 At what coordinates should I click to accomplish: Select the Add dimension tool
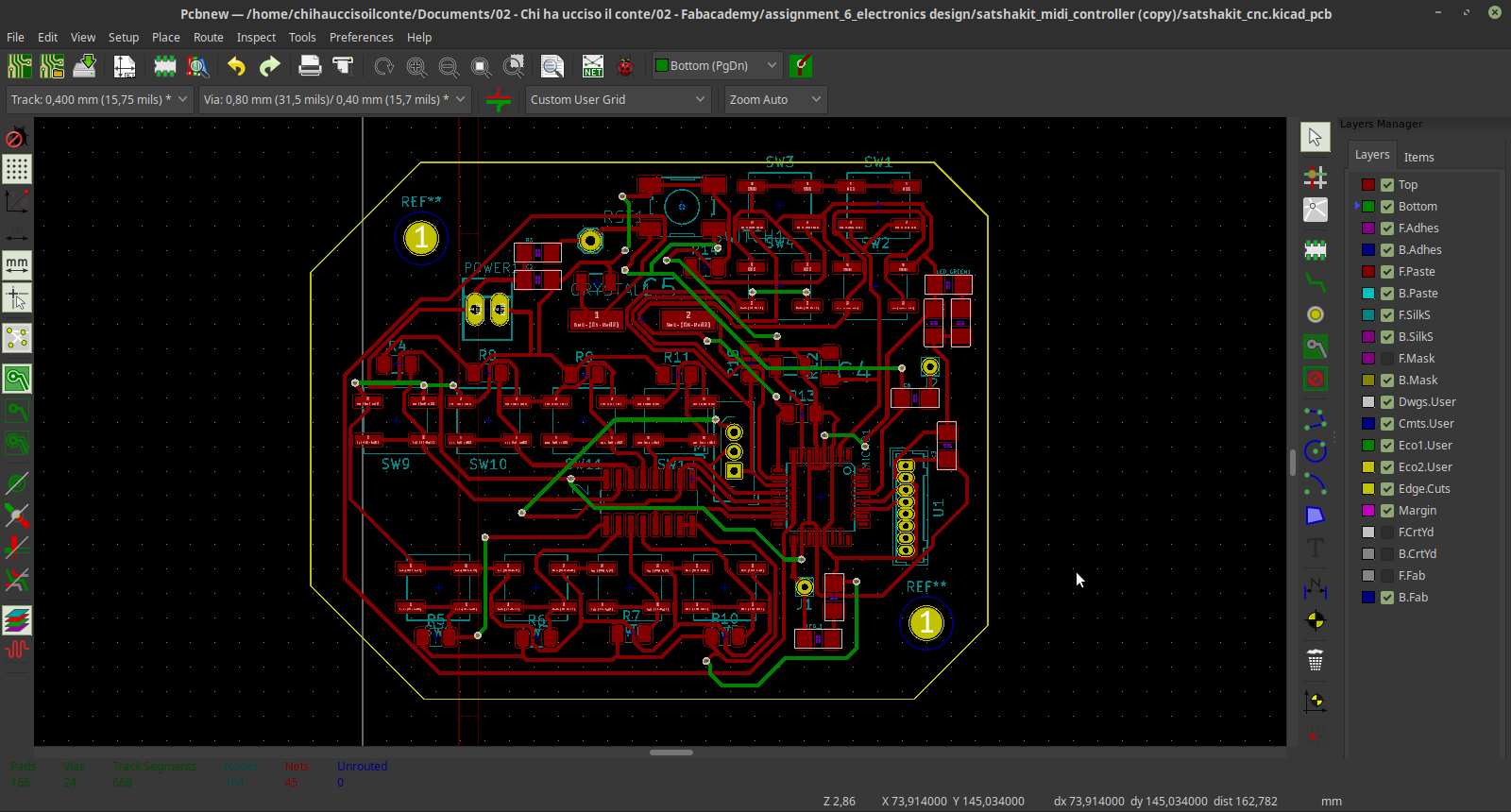pyautogui.click(x=1316, y=589)
